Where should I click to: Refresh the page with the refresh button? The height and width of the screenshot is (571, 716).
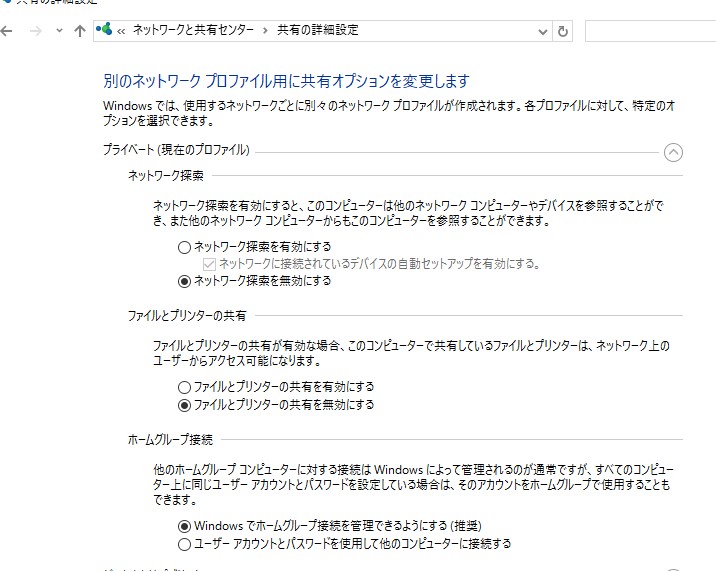click(x=563, y=32)
